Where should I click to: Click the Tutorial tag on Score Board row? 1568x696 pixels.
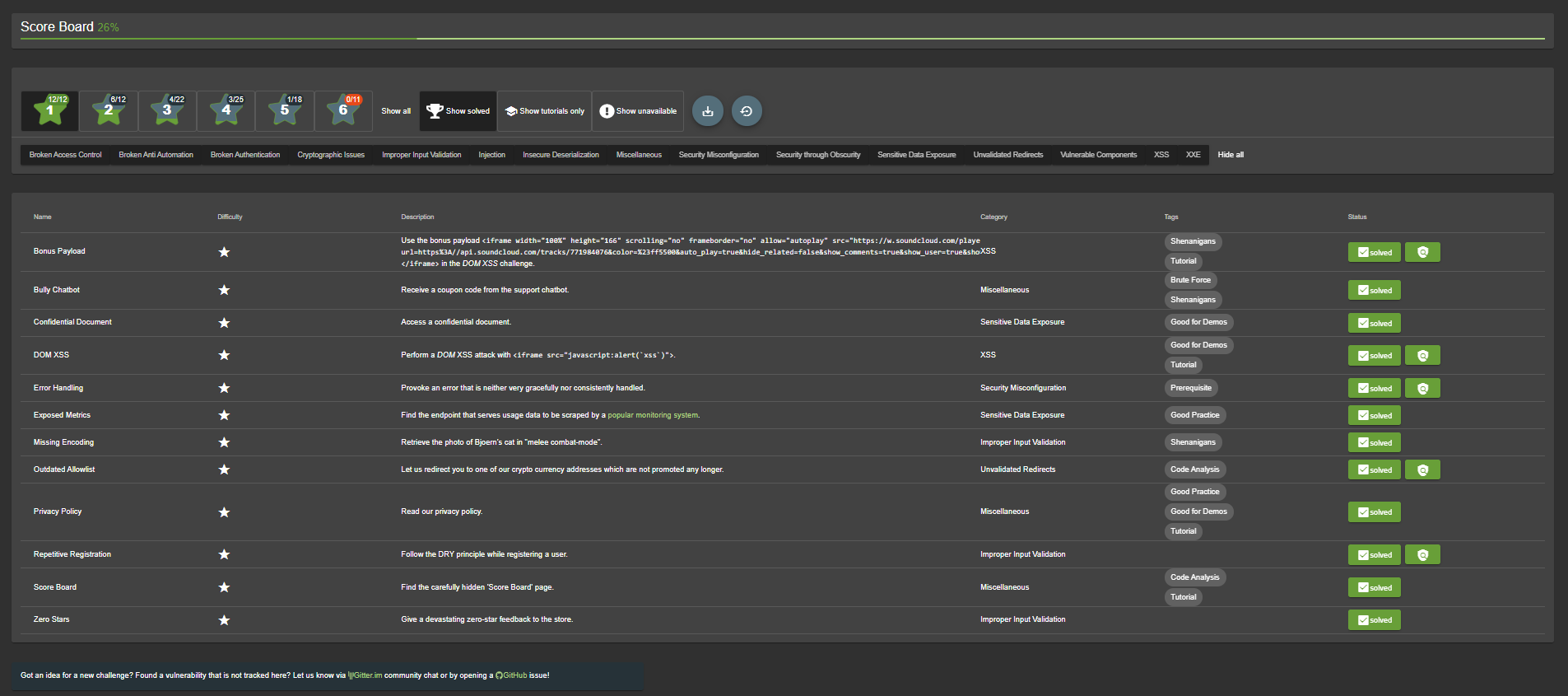coord(1184,597)
